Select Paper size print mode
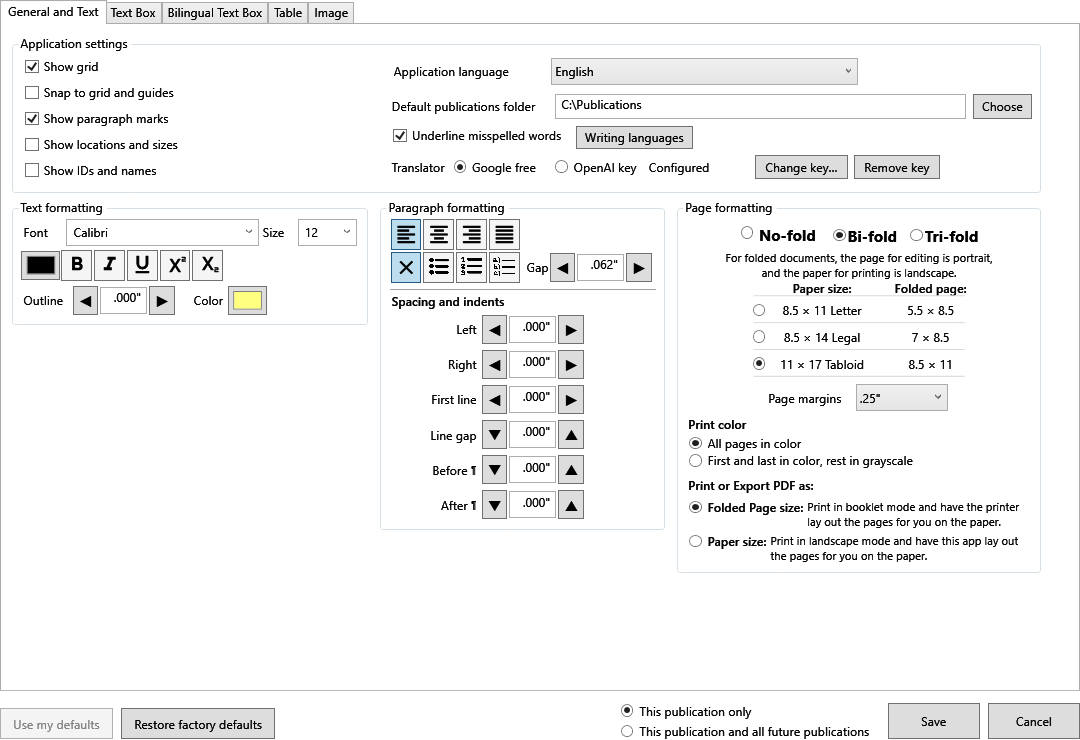The width and height of the screenshot is (1080, 740). 696,542
